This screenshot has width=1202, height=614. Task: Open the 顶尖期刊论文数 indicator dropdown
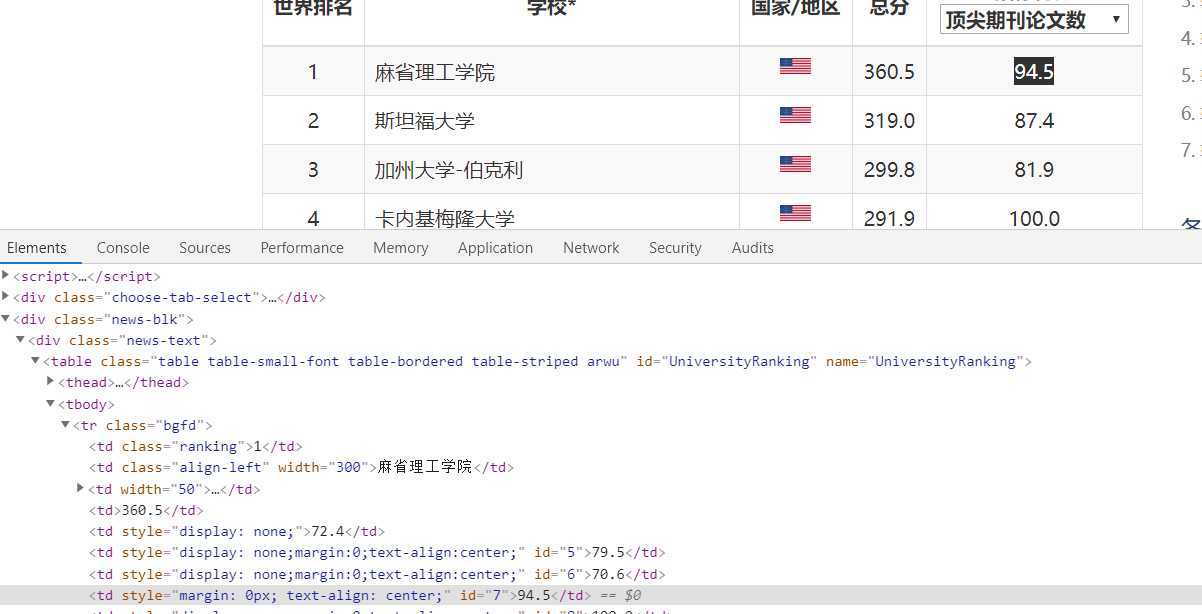pos(1034,20)
